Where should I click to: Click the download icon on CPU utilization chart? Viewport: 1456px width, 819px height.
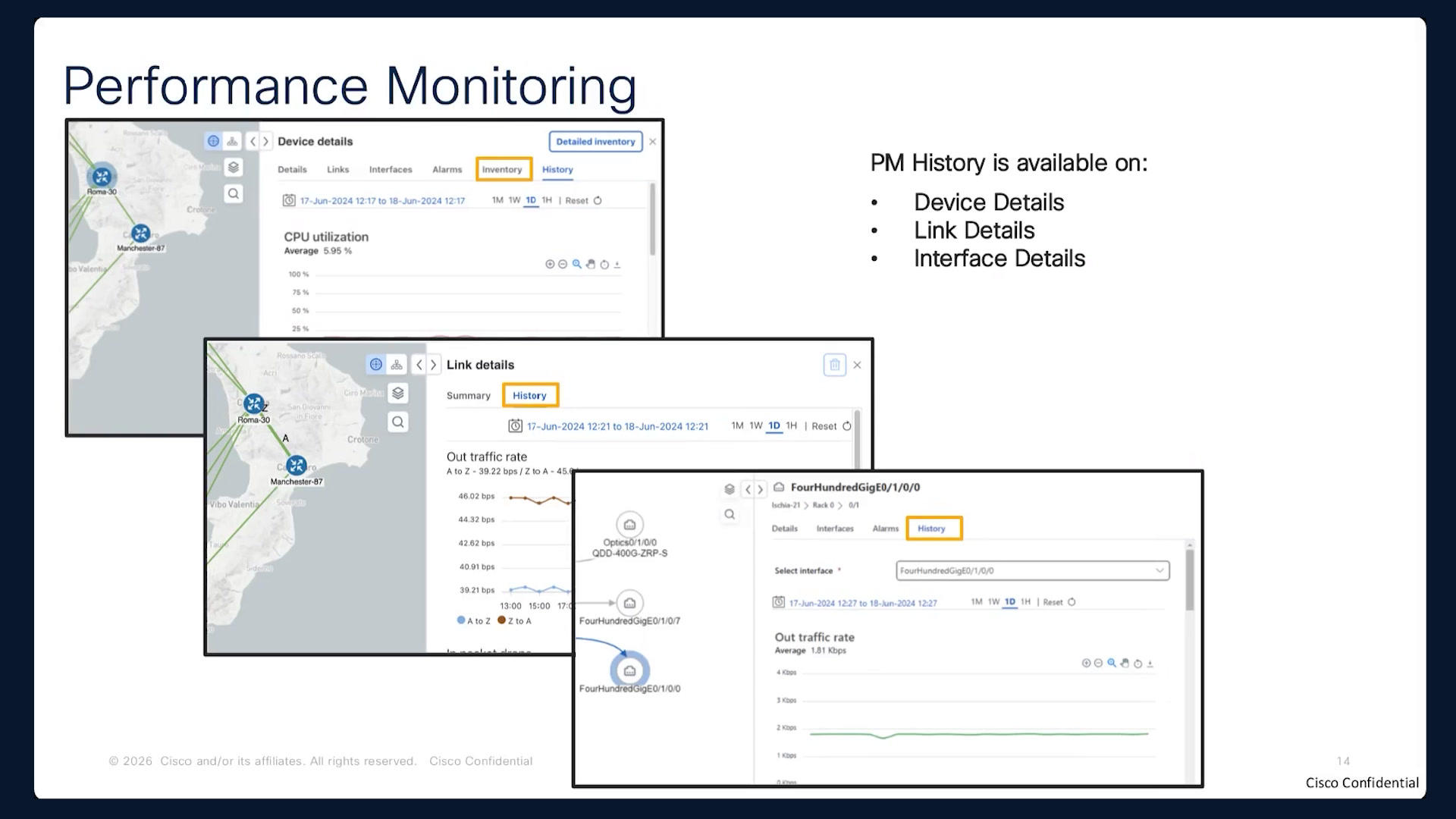pyautogui.click(x=617, y=265)
